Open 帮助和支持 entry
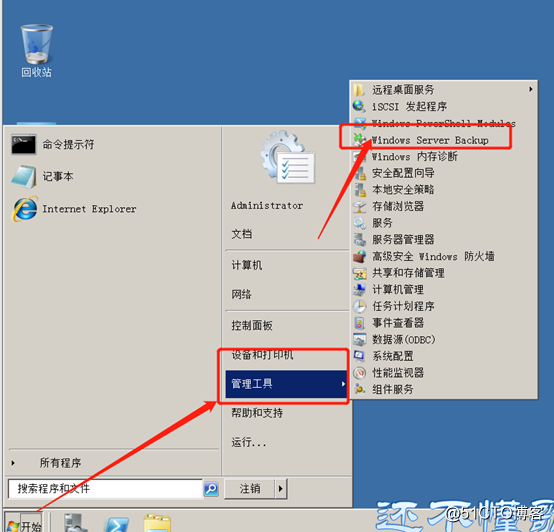The image size is (554, 532). [x=257, y=413]
